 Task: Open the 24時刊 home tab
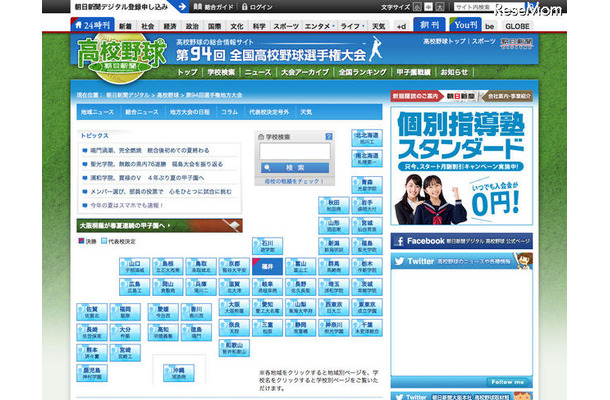click(x=93, y=25)
